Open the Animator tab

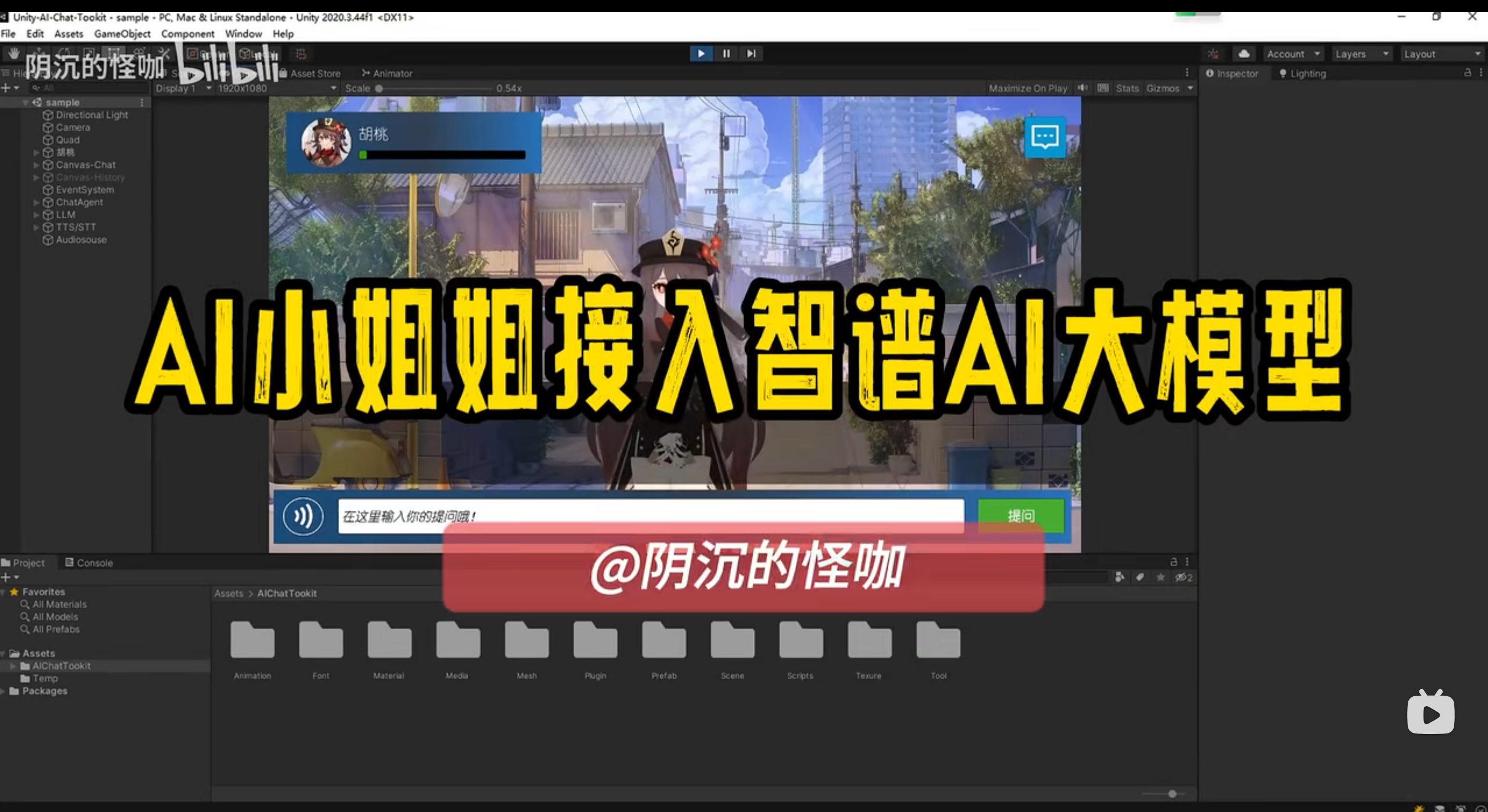(x=387, y=73)
